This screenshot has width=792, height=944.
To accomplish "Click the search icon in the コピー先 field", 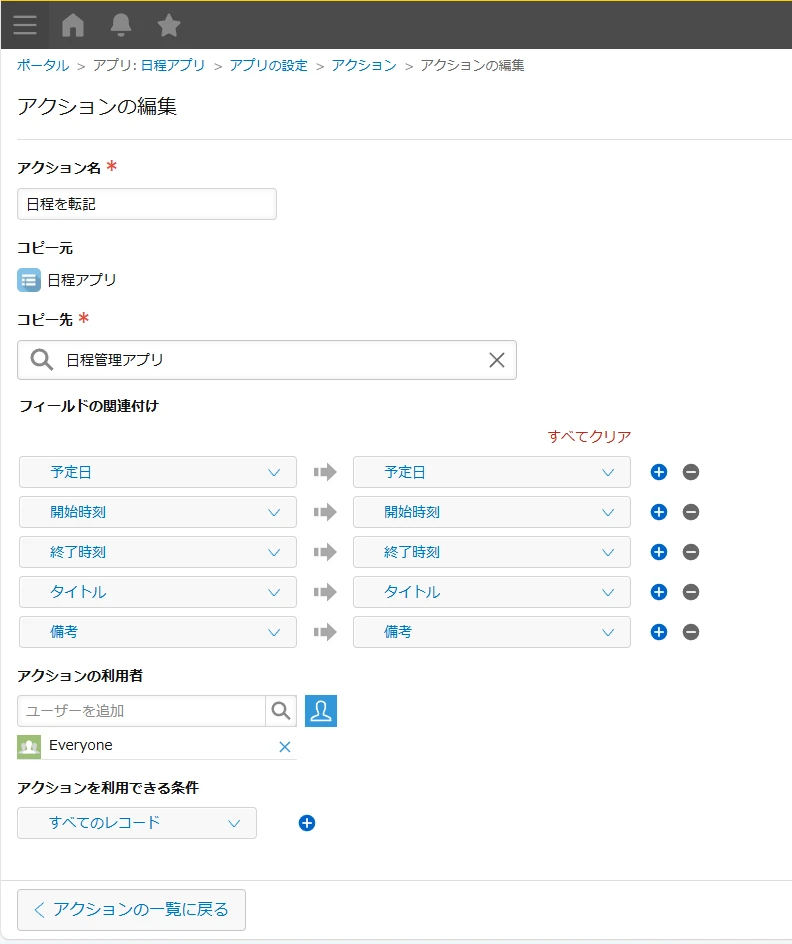I will 40,359.
